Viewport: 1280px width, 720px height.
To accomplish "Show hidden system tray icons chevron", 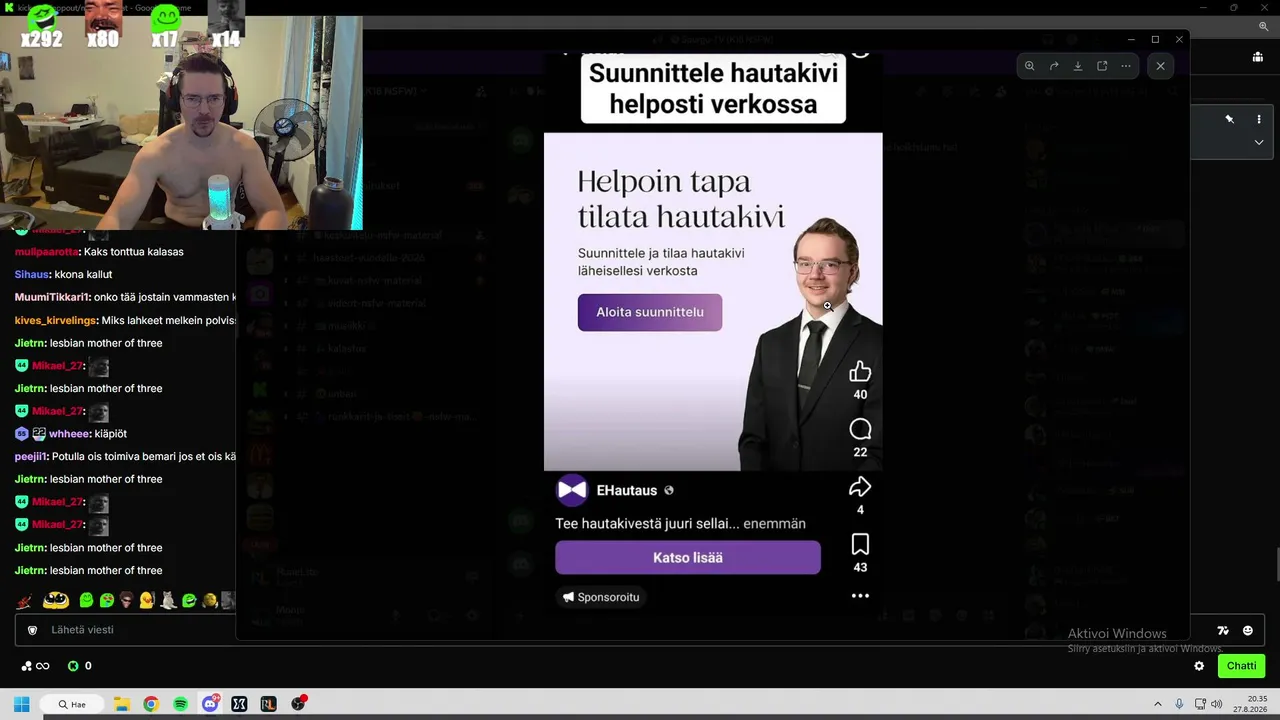I will point(1158,704).
